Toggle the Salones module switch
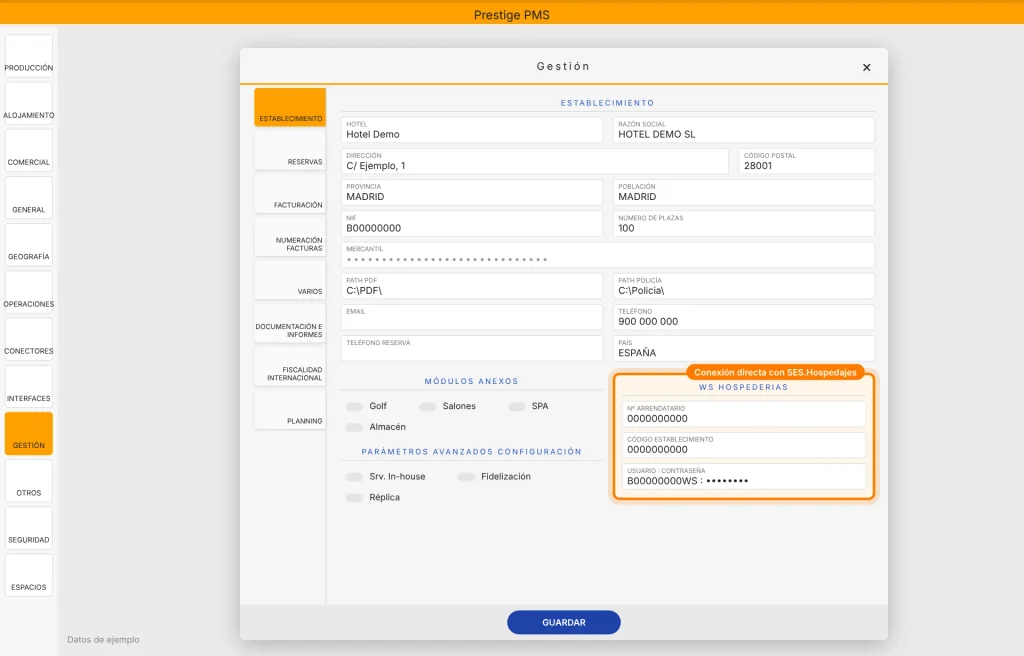1024x656 pixels. tap(428, 406)
